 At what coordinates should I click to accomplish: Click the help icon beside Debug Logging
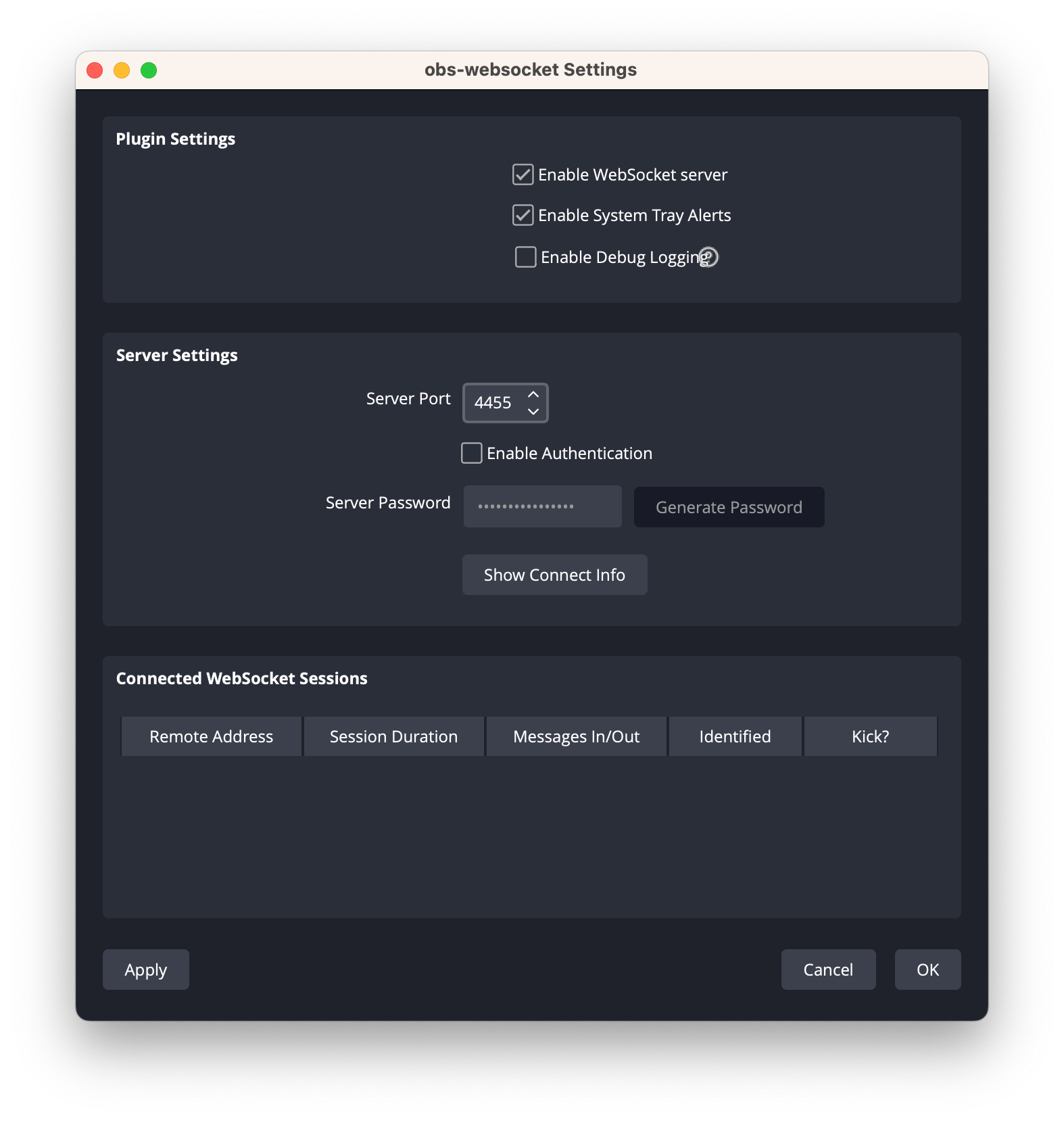(708, 257)
